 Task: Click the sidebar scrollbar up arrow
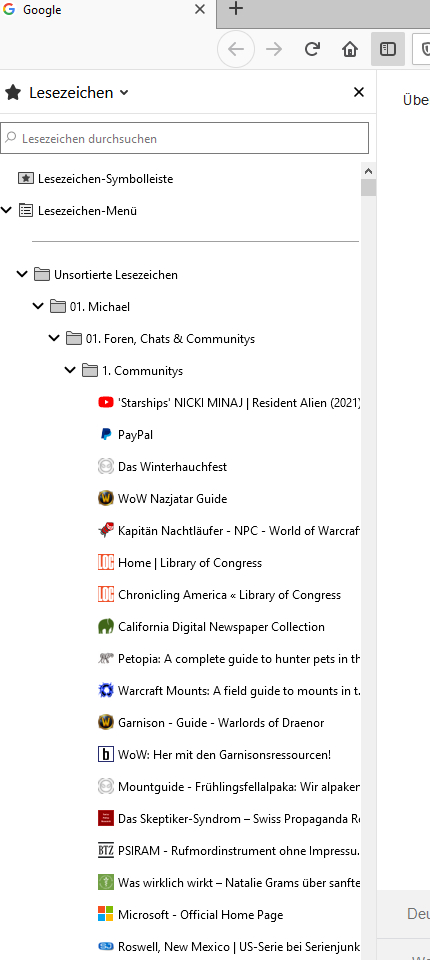368,171
